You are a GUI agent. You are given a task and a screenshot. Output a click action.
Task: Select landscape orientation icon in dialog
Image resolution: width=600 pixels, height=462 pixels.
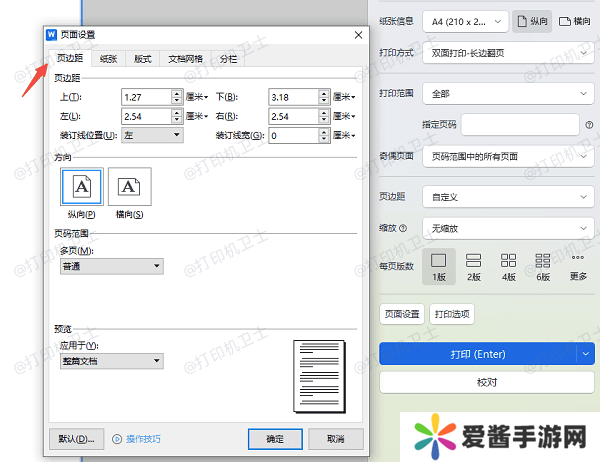[130, 187]
